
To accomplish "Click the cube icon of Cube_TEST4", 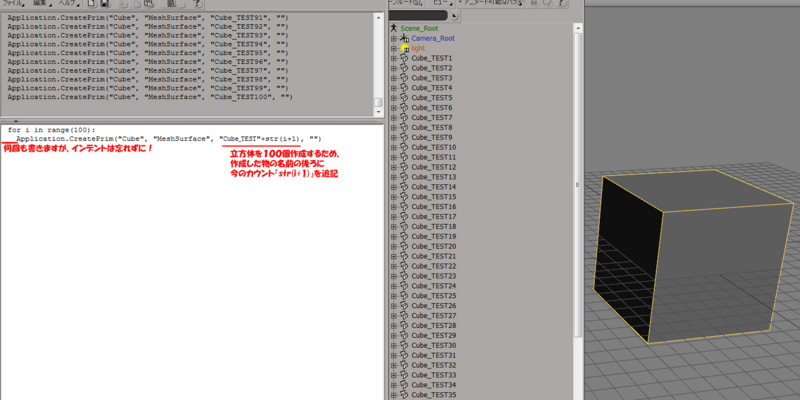I will 404,88.
